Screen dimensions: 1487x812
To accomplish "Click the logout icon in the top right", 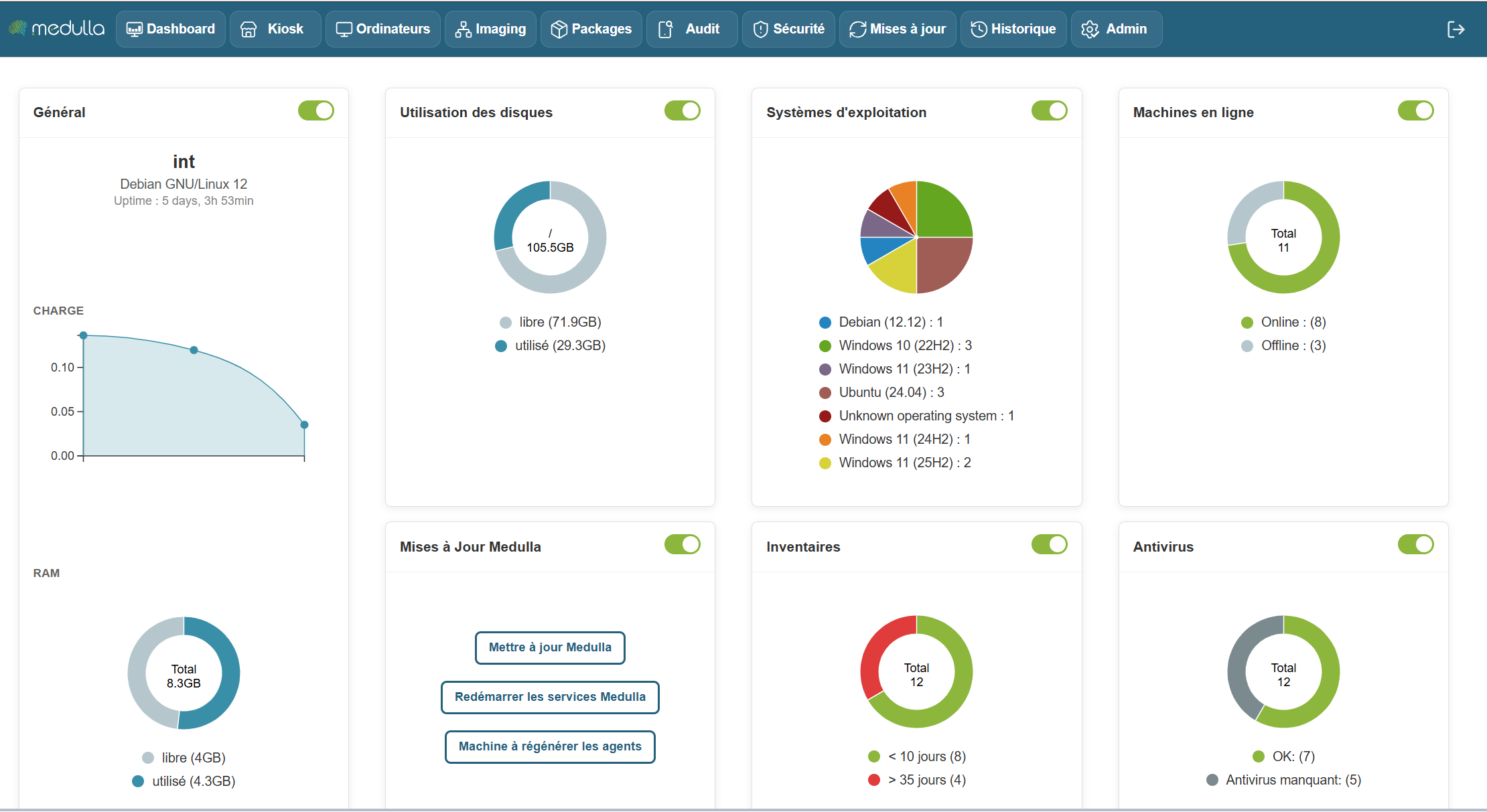I will (1456, 29).
